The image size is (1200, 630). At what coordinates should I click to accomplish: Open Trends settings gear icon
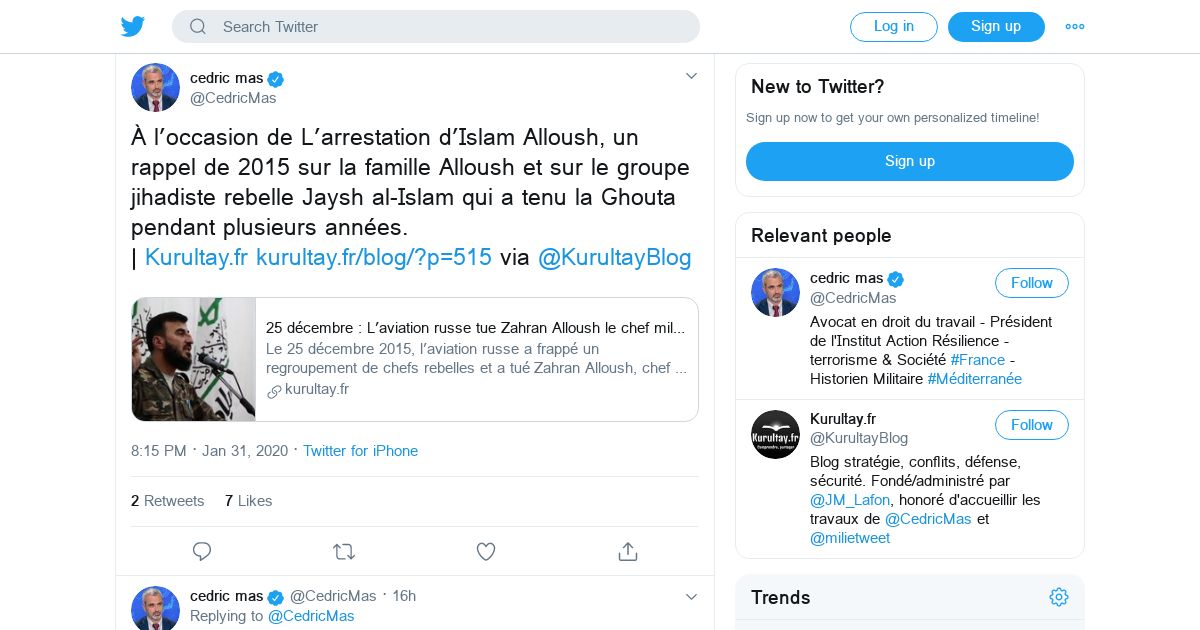tap(1059, 597)
